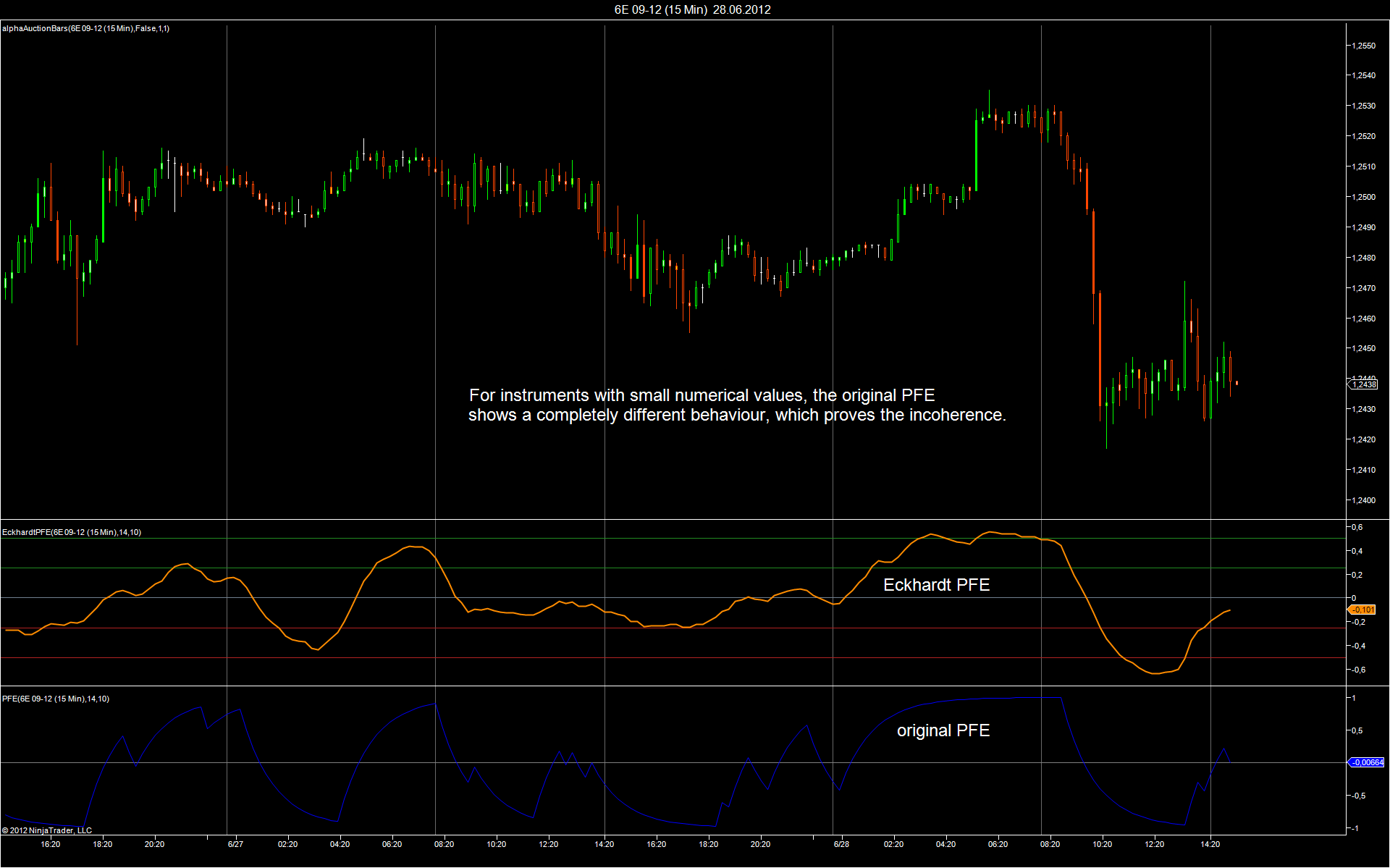The width and height of the screenshot is (1390, 868).
Task: Click the 0,6 label on Eckhardt PFE axis
Action: [1357, 527]
